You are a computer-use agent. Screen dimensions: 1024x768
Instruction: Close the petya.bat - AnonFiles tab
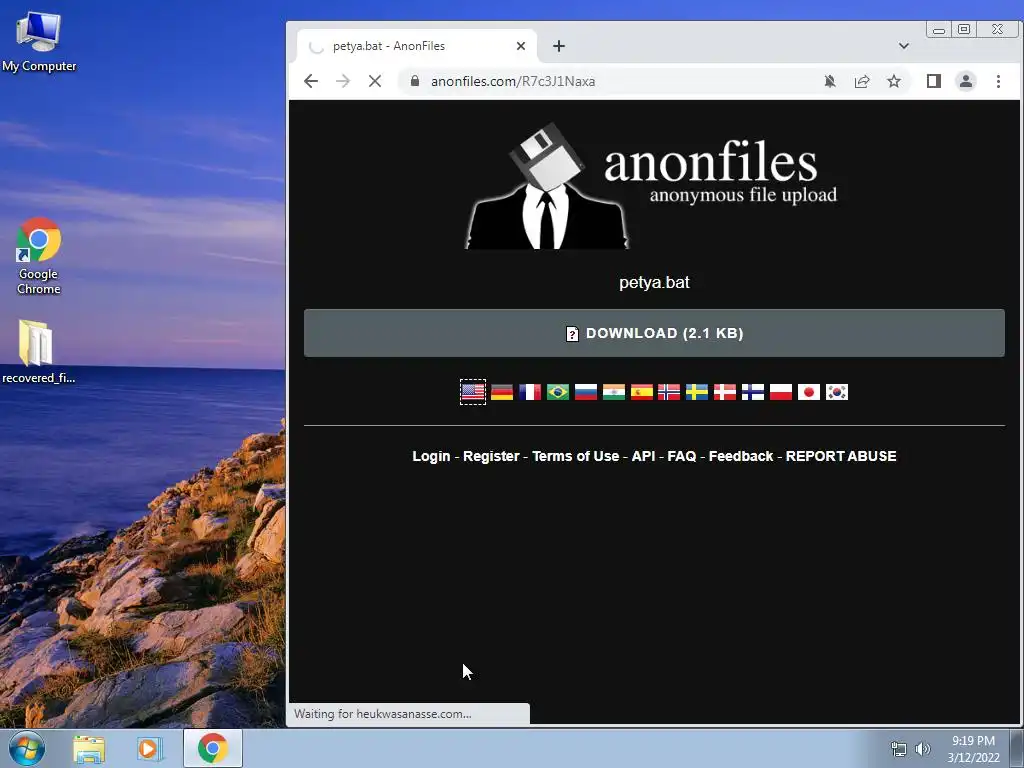pos(520,46)
